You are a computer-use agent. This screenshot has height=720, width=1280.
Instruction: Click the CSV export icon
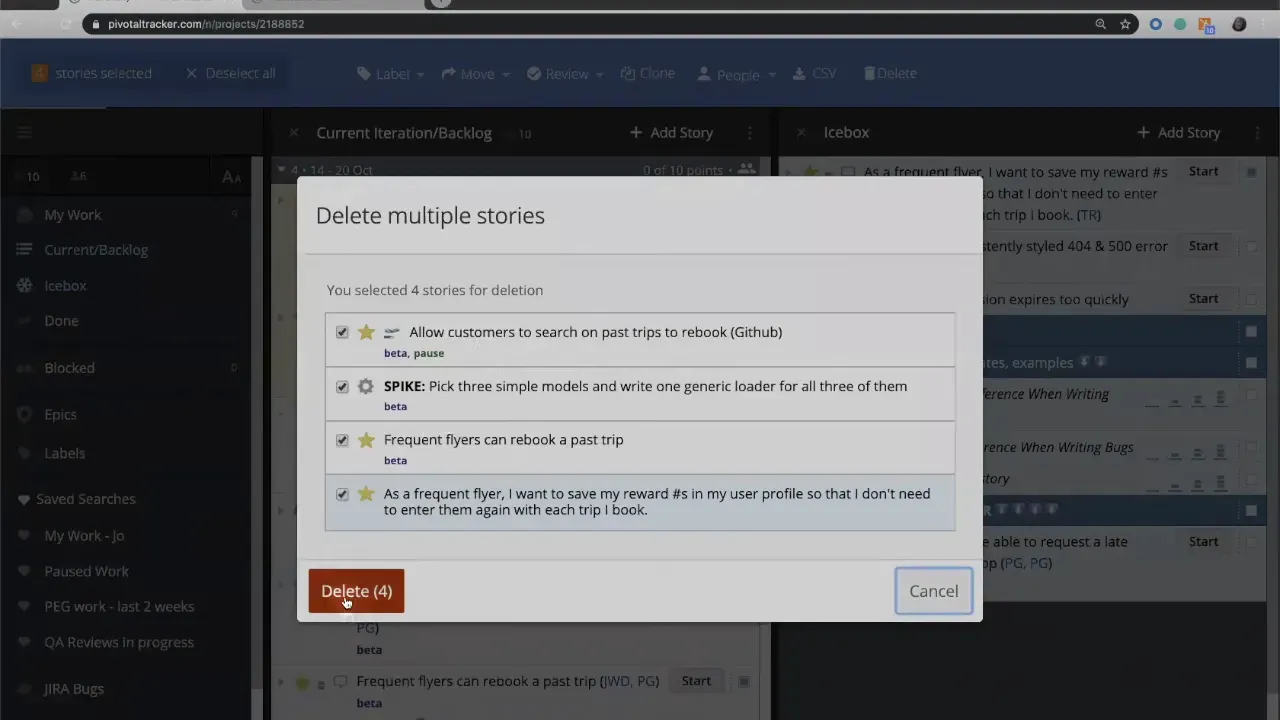coord(797,73)
